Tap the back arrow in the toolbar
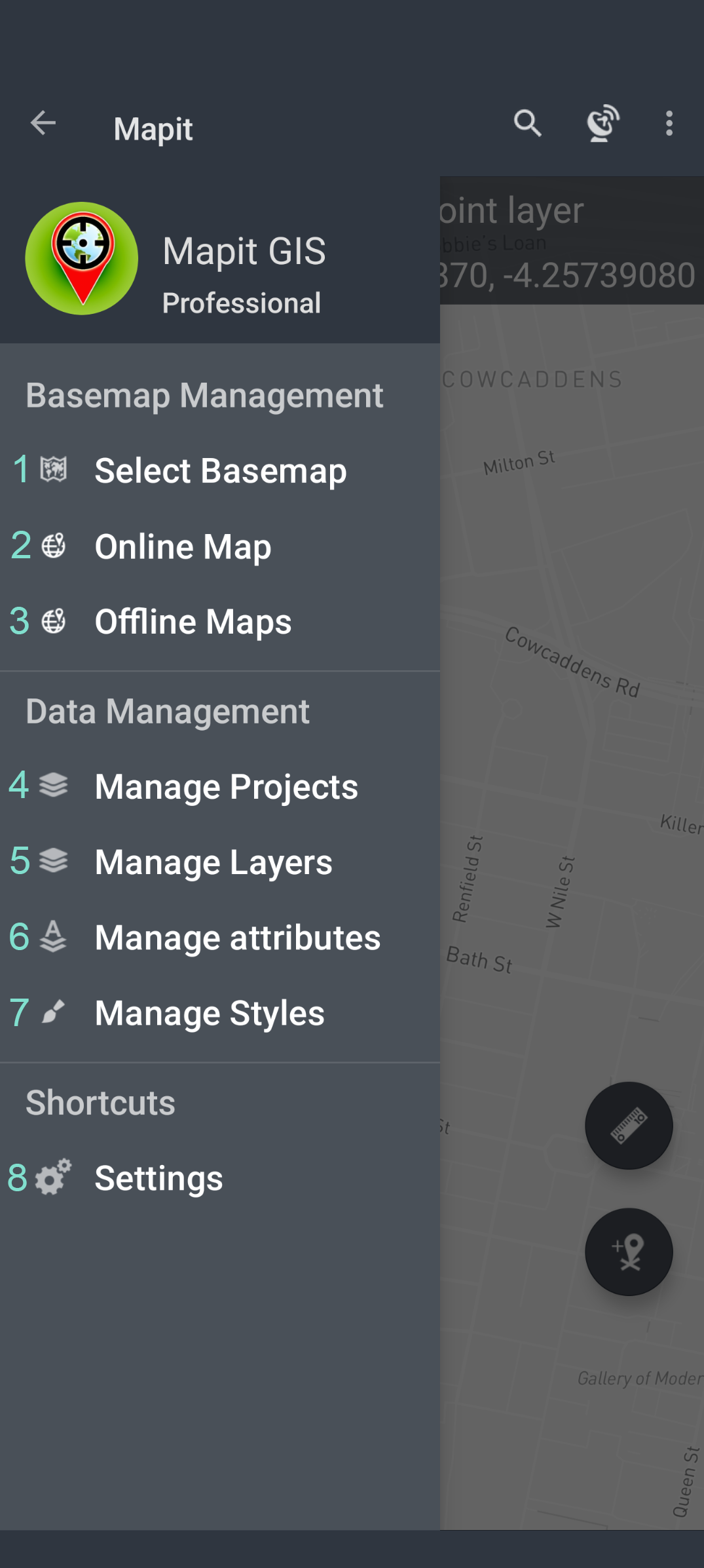 coord(43,123)
